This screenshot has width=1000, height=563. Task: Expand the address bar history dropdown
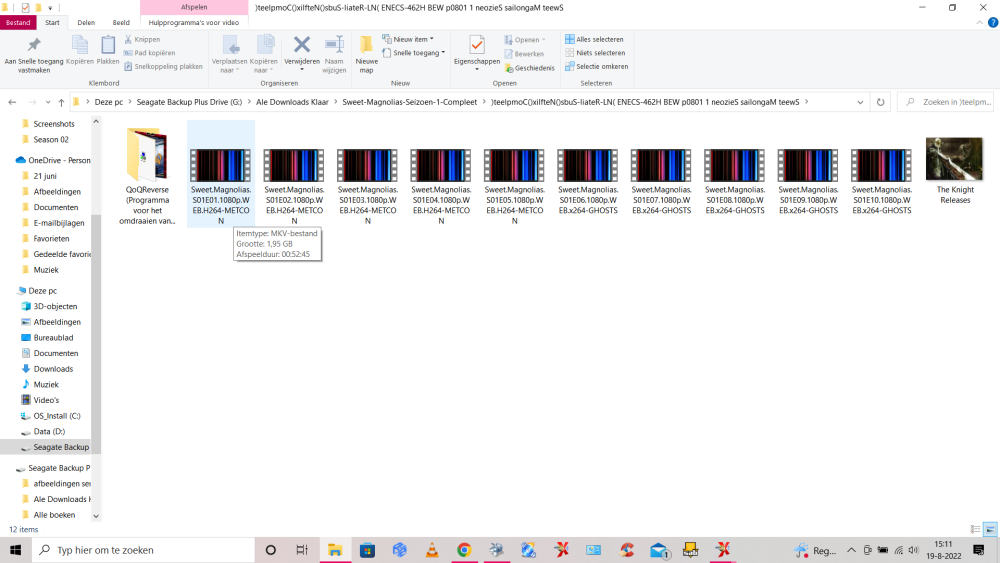tap(861, 102)
